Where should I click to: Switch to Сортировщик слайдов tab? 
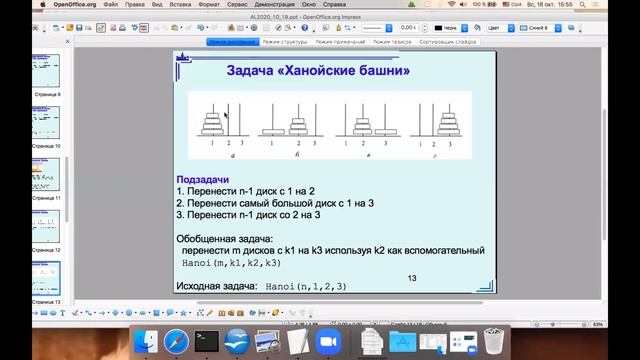click(x=448, y=42)
